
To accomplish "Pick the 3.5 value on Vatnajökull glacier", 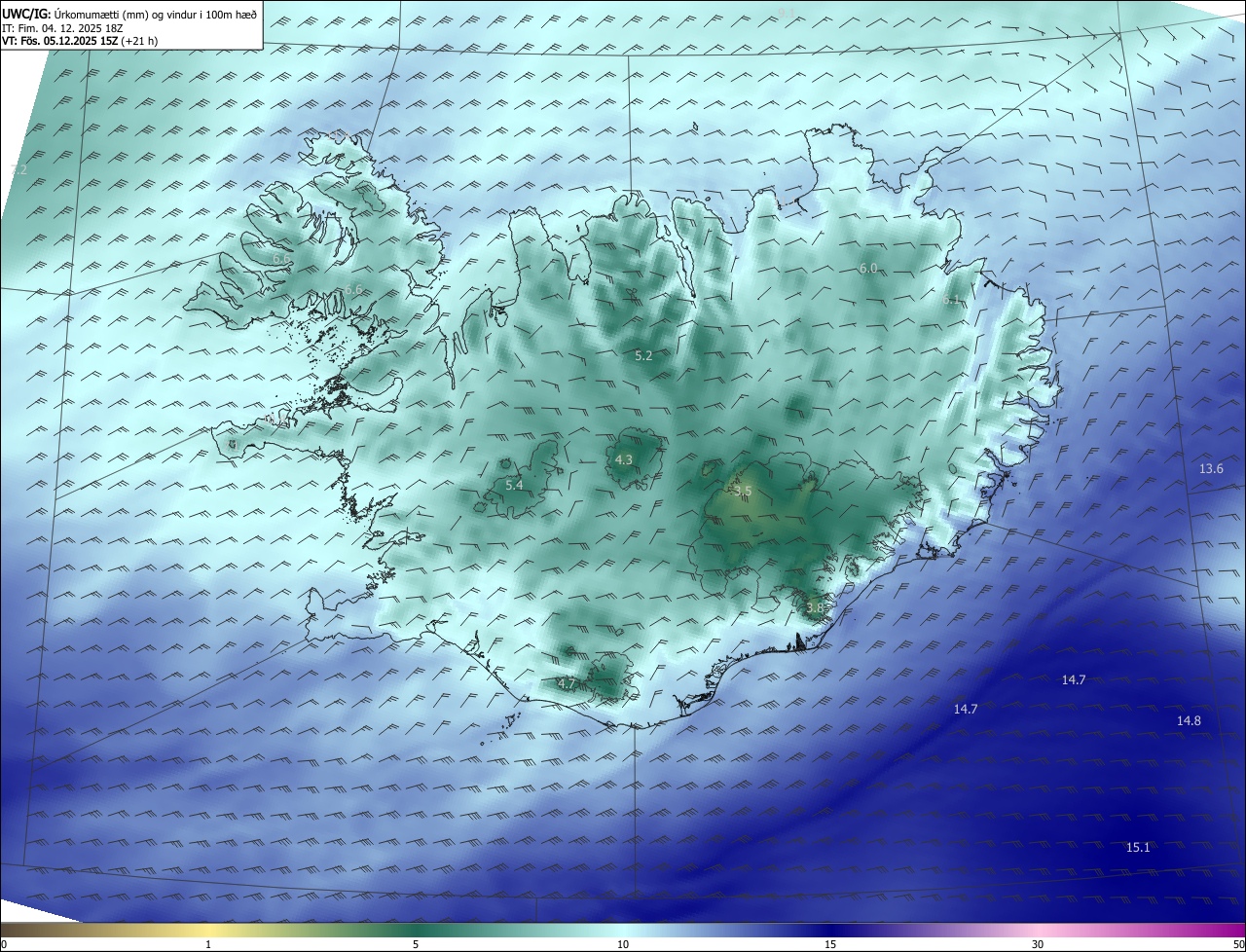I will coord(743,491).
